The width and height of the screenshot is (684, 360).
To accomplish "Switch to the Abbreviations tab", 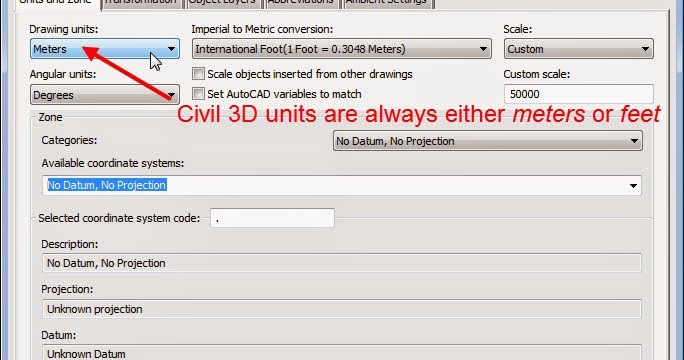I will click(x=301, y=3).
